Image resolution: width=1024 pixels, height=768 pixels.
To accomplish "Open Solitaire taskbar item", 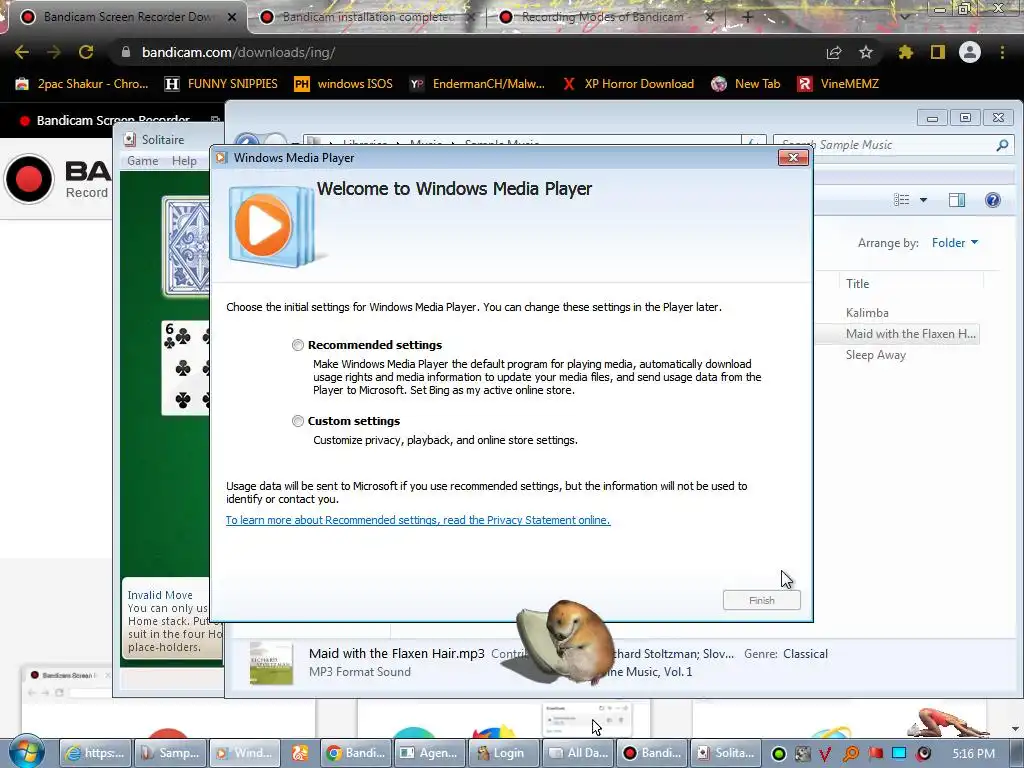I will coord(727,753).
